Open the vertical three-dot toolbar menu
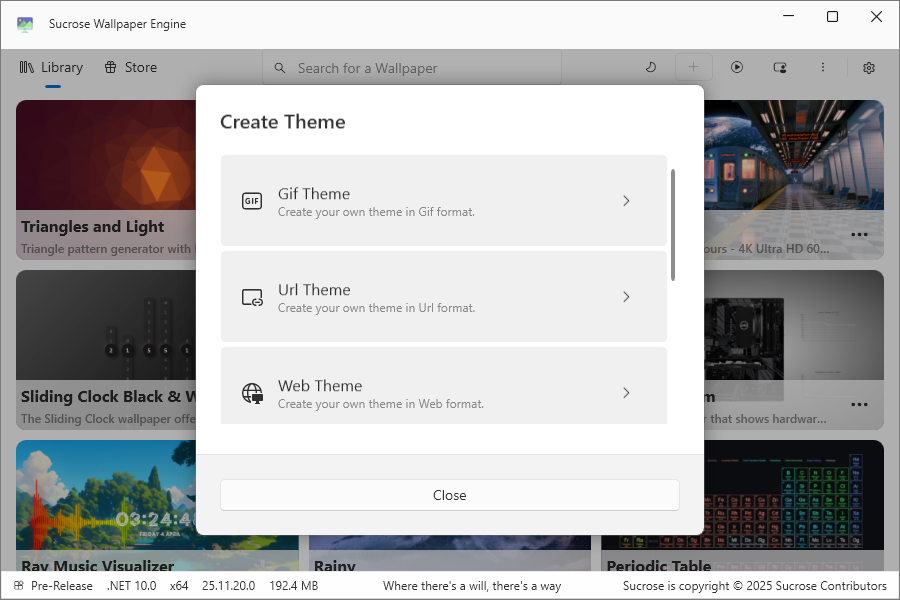900x600 pixels. 823,68
